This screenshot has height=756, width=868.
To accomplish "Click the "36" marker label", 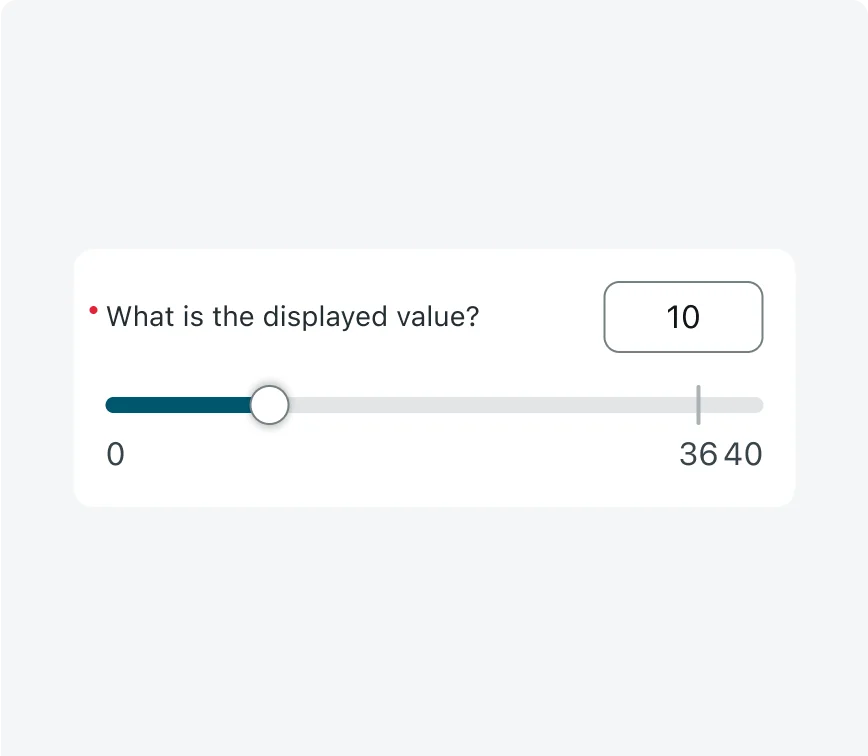I will 698,455.
